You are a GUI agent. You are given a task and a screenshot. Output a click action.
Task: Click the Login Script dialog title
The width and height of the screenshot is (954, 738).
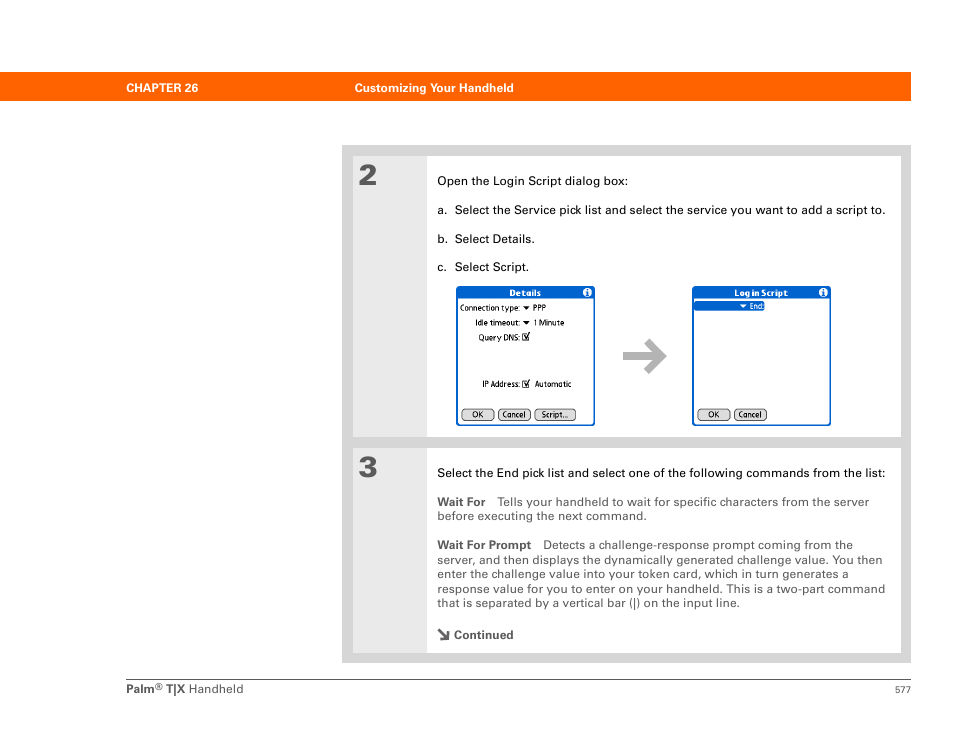[761, 293]
